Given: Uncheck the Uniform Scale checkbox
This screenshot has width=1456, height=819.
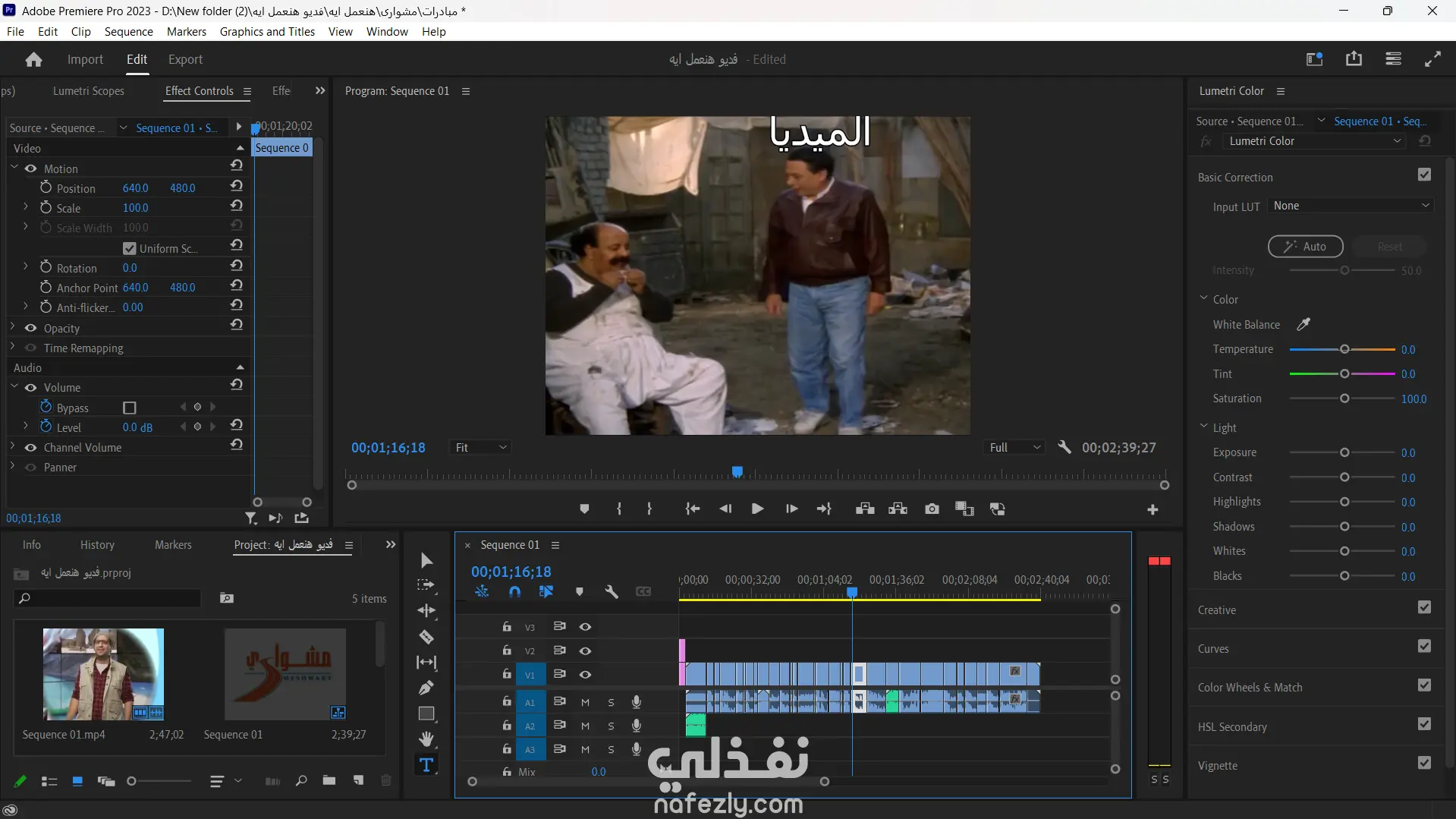Looking at the screenshot, I should click(x=129, y=248).
